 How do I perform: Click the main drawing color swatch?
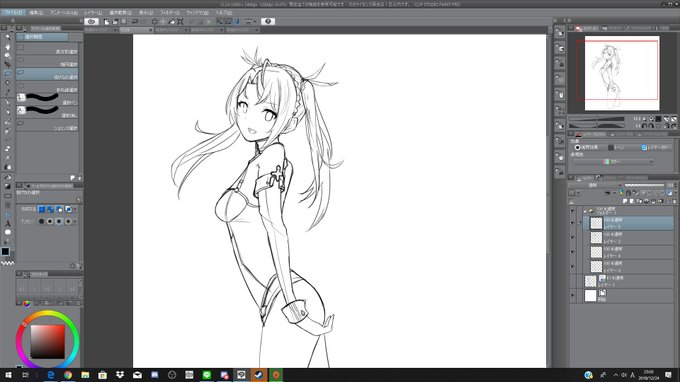[x=5, y=251]
